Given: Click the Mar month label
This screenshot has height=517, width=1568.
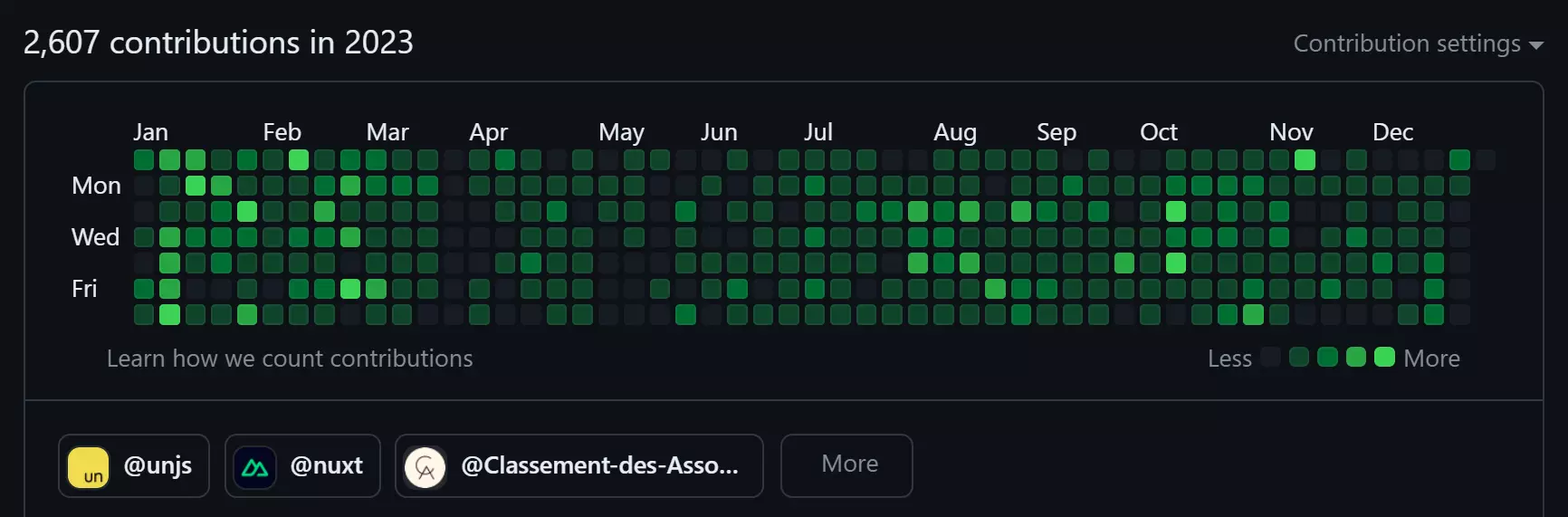Looking at the screenshot, I should coord(387,132).
